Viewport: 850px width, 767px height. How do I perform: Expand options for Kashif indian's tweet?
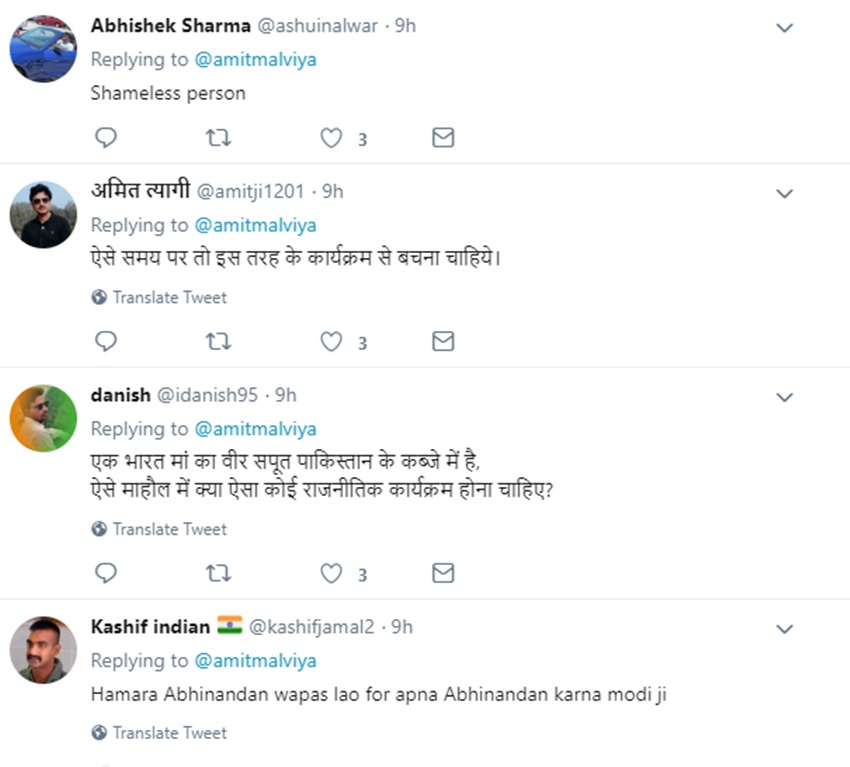click(785, 629)
